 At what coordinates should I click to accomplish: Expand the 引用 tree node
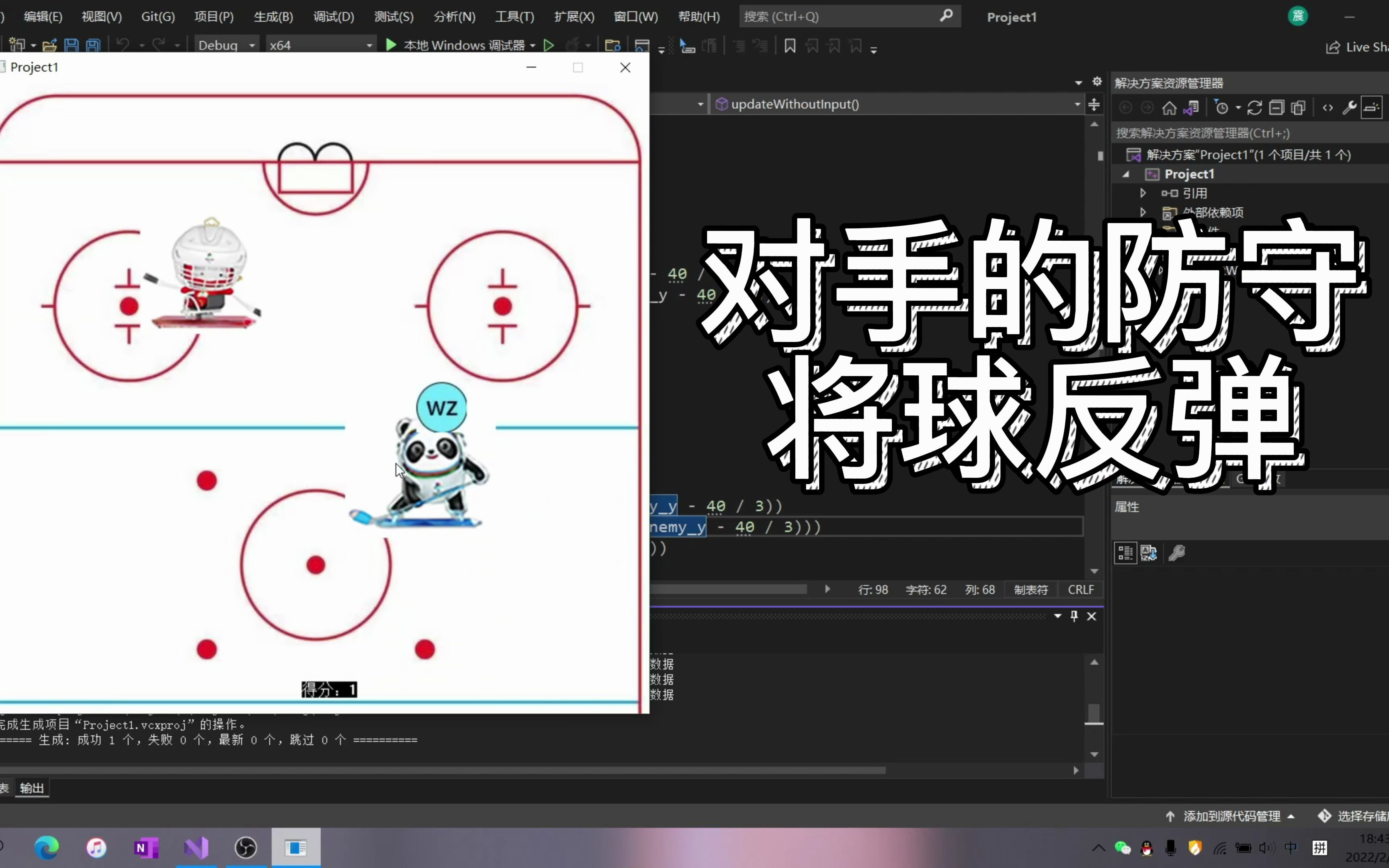[x=1142, y=193]
